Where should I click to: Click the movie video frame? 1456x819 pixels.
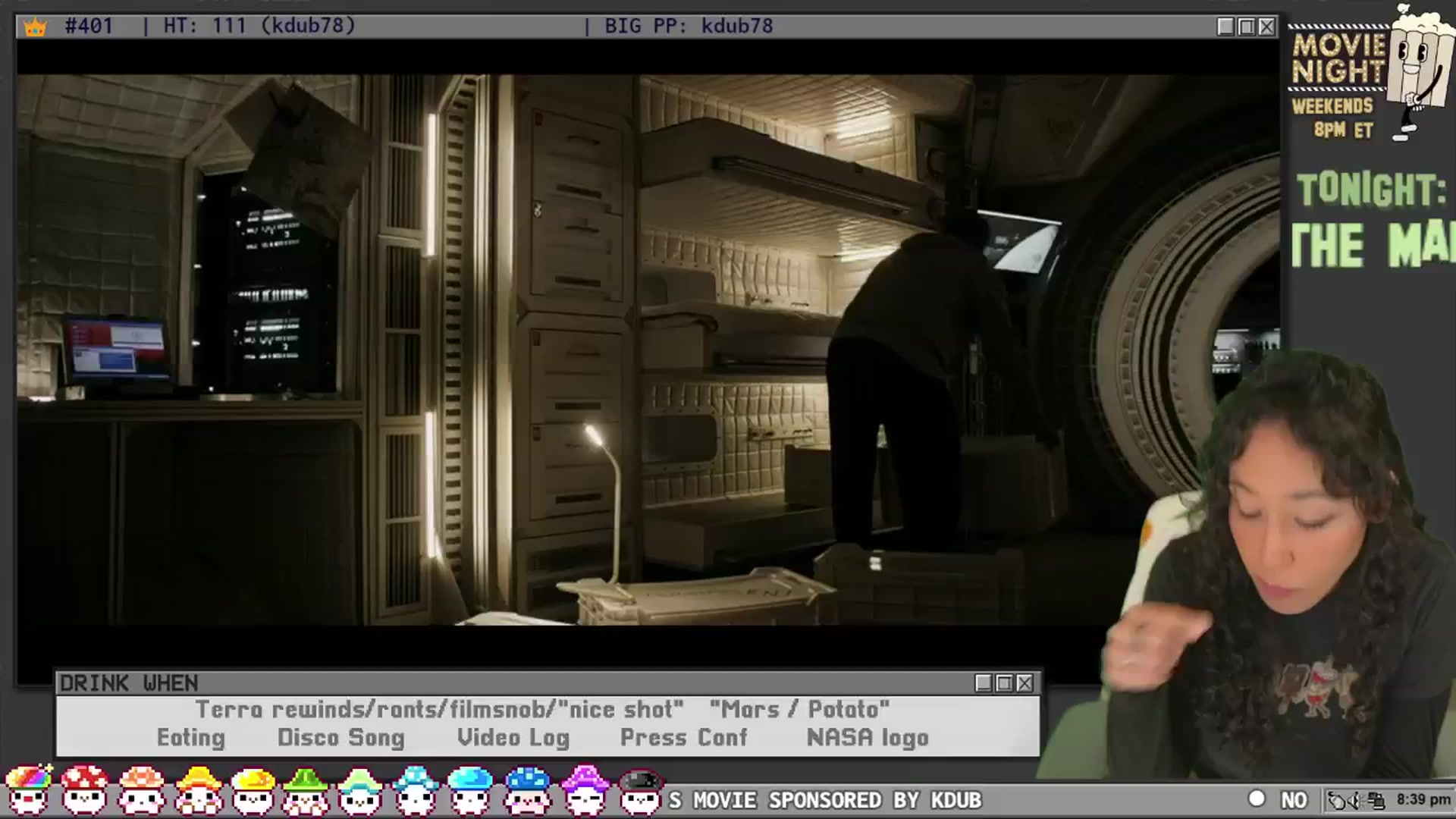tap(648, 350)
